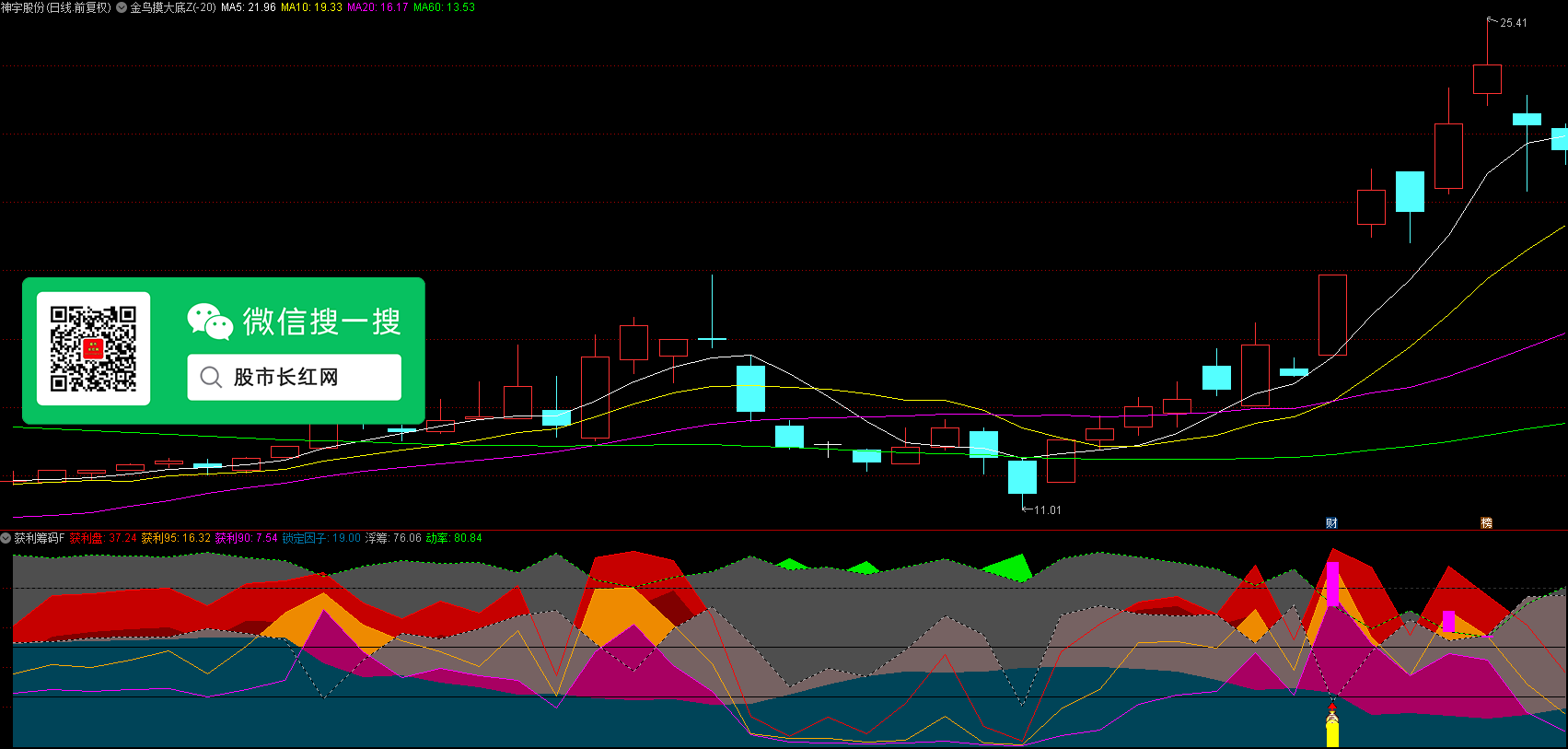The image size is (1568, 749).
Task: Click the green MA60: 13.53 label
Action: pyautogui.click(x=445, y=7)
